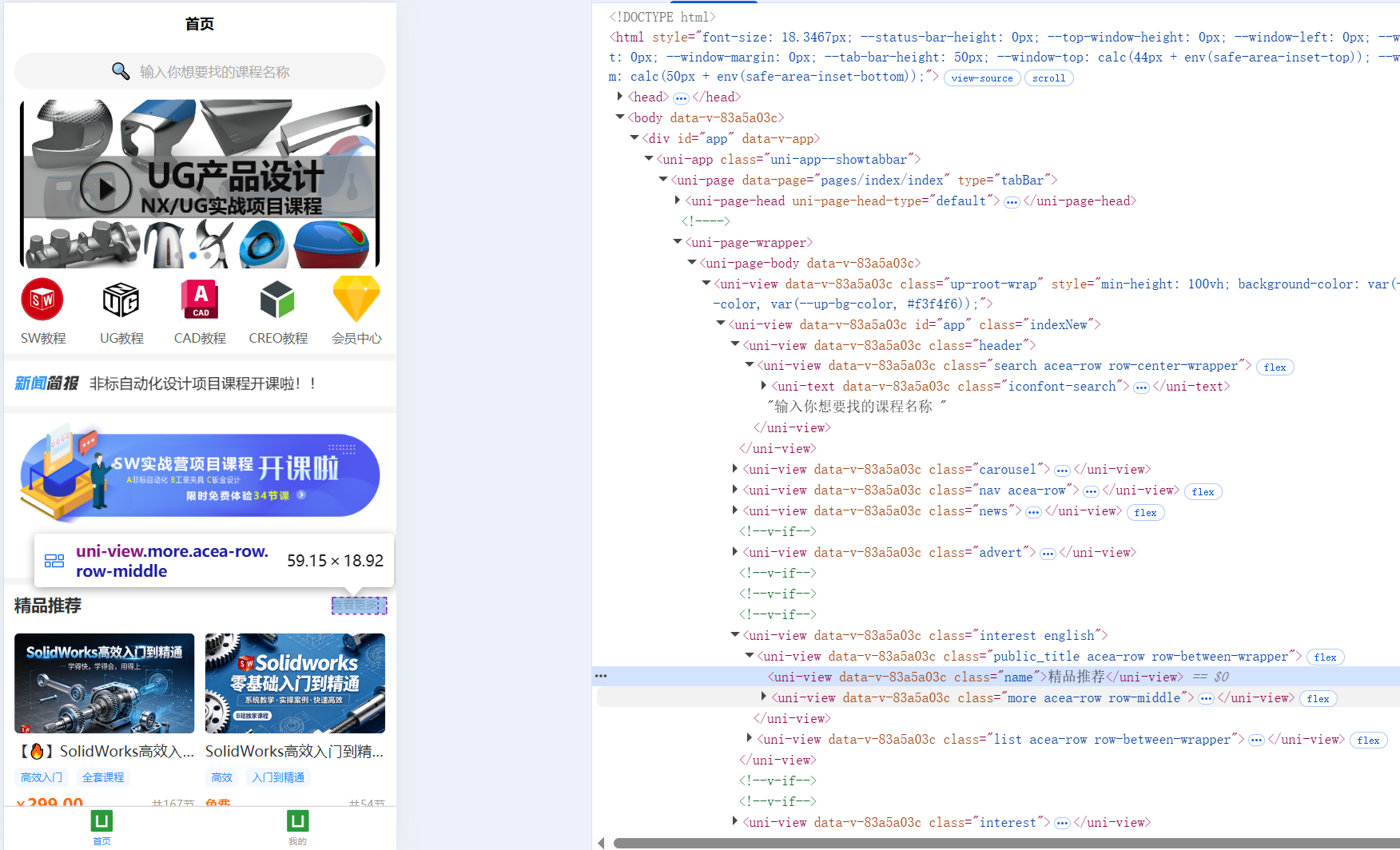Screen dimensions: 1400x850
Task: Collapse the header class node
Action: 734,345
